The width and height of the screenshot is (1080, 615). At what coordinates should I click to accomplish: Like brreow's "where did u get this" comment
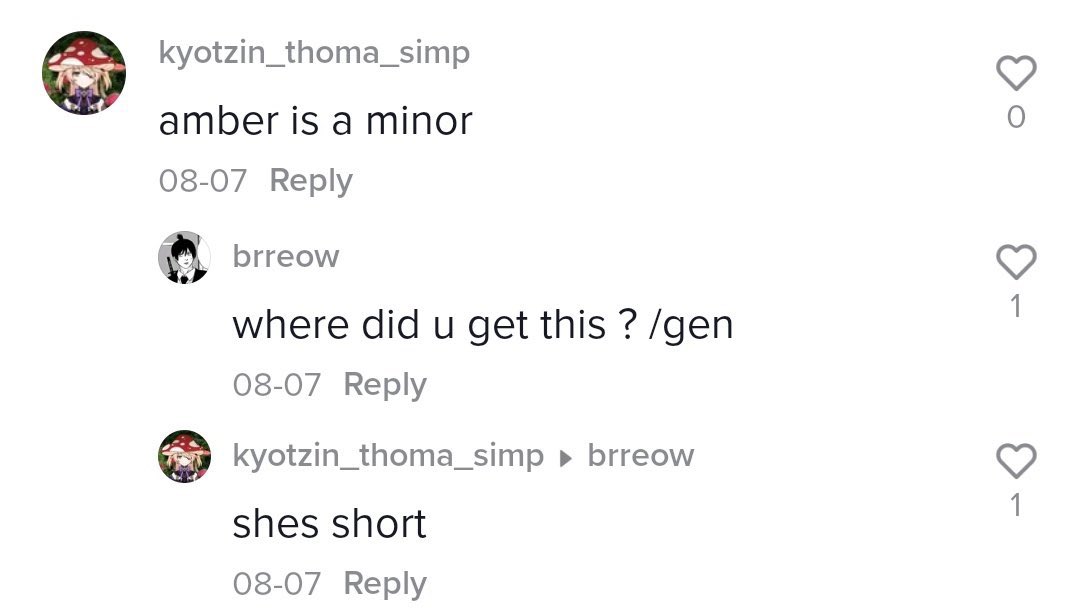coord(1016,262)
